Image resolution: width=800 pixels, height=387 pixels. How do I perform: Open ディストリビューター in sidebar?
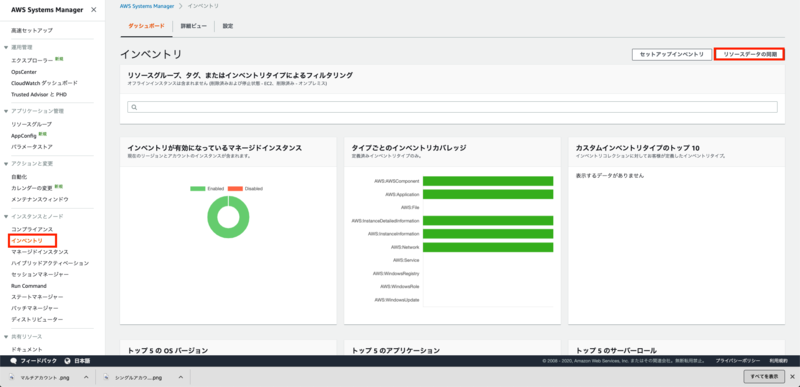37,320
